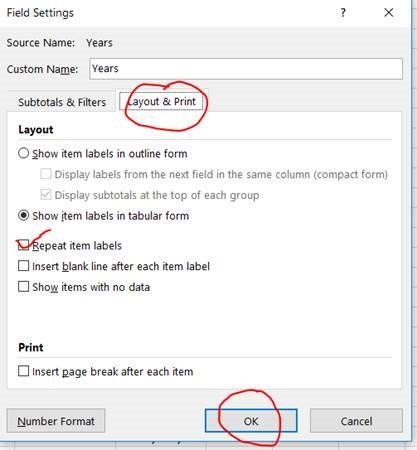Open the Number Format button

coord(56,421)
